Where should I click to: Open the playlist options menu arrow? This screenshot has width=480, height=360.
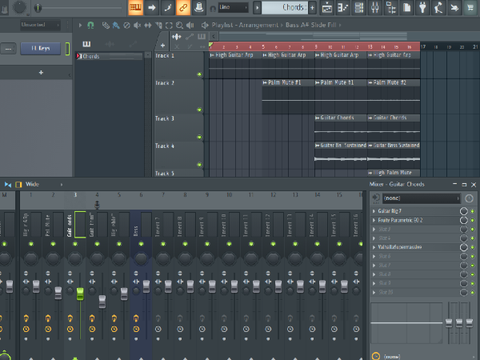pos(80,25)
